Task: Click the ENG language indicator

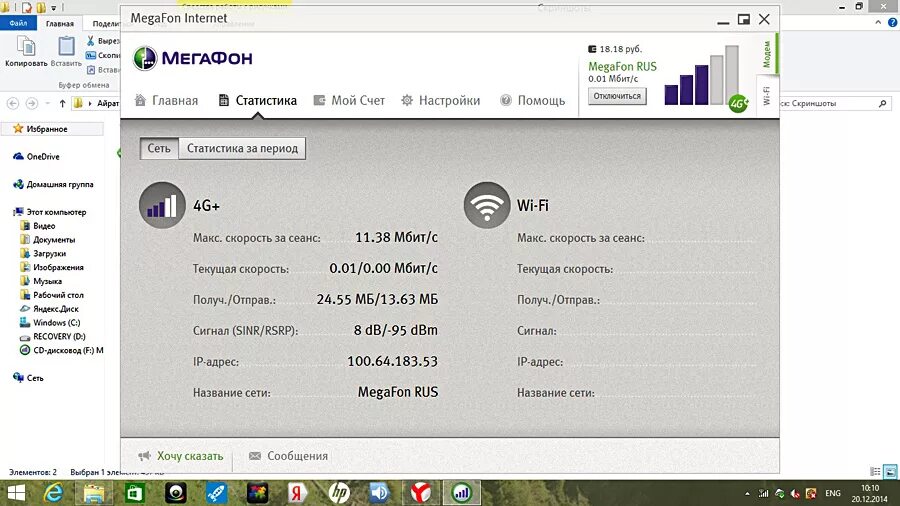Action: tap(833, 493)
